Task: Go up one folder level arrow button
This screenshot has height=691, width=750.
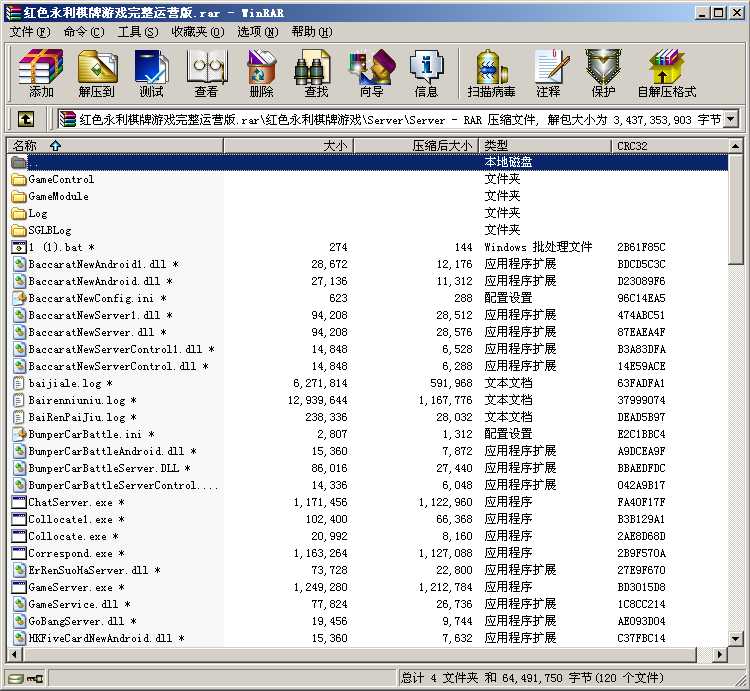Action: point(26,119)
